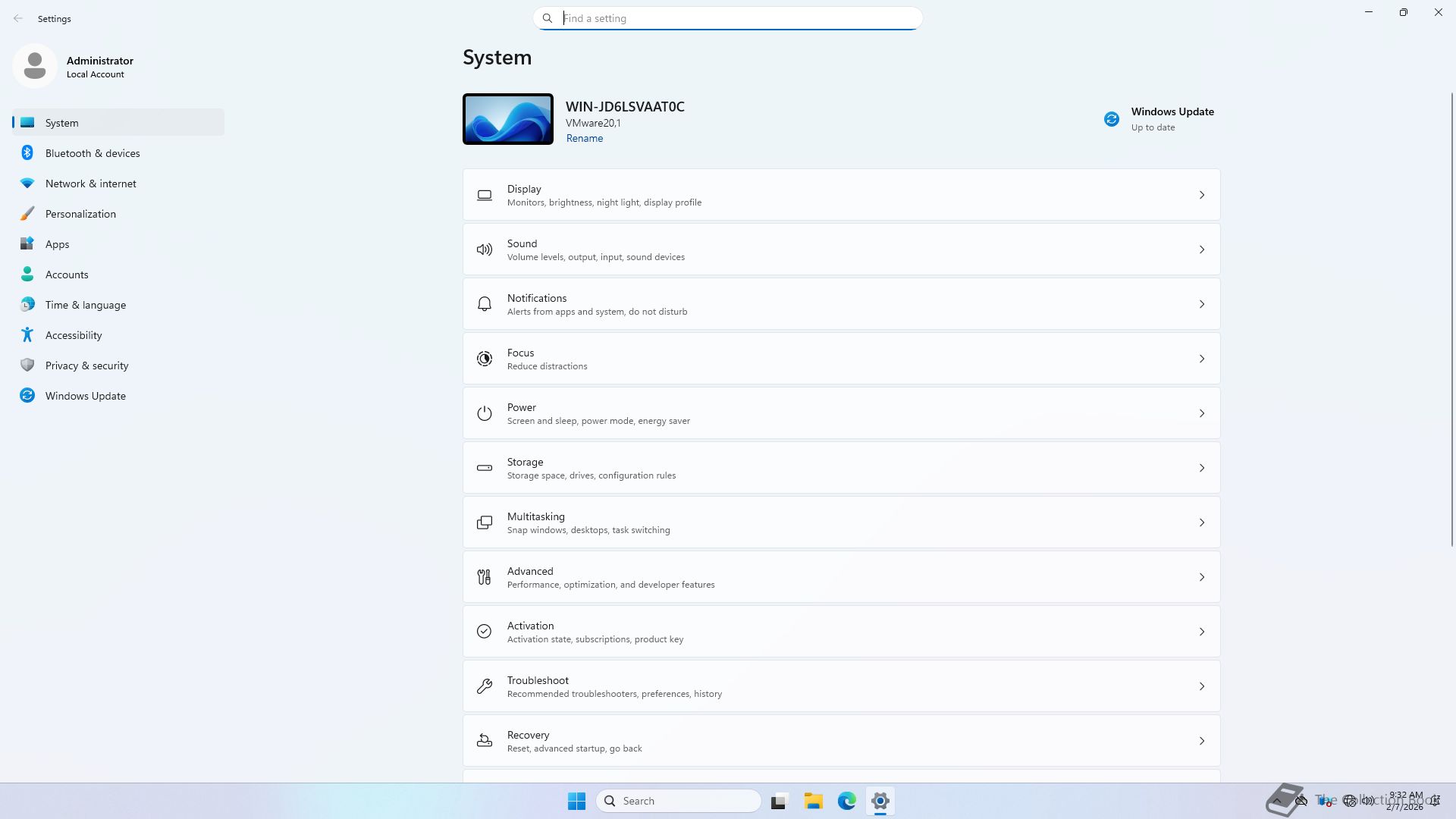Click the Sound speaker icon
This screenshot has width=1456, height=819.
point(484,249)
